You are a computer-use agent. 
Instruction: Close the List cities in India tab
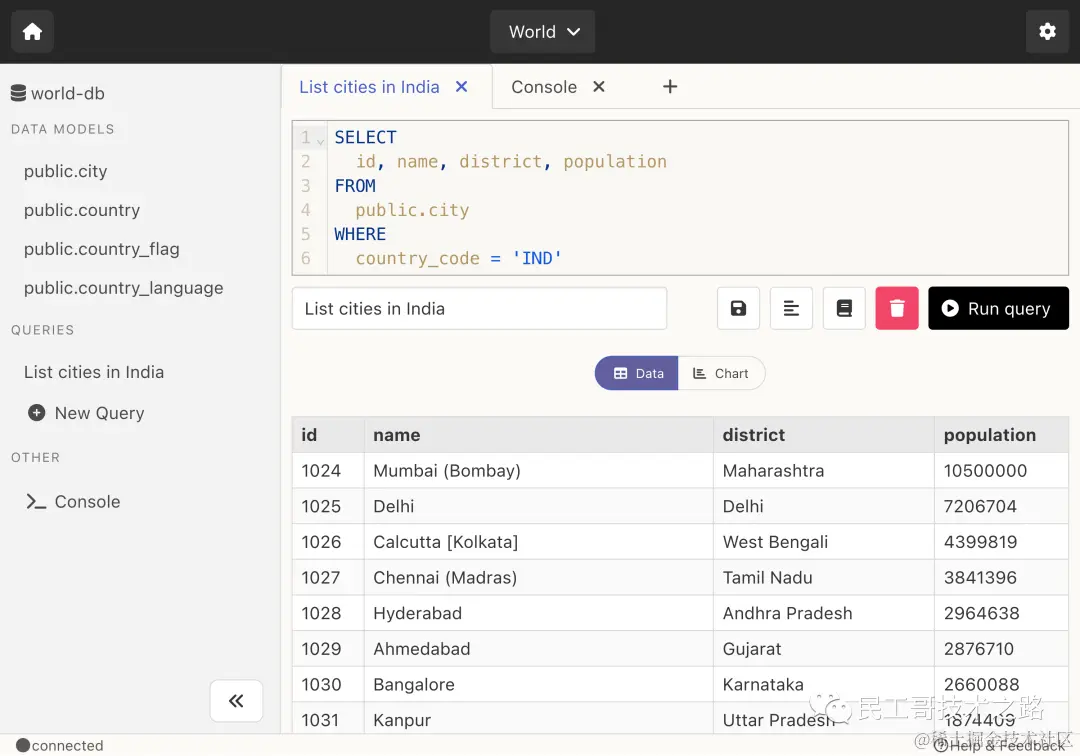[461, 87]
